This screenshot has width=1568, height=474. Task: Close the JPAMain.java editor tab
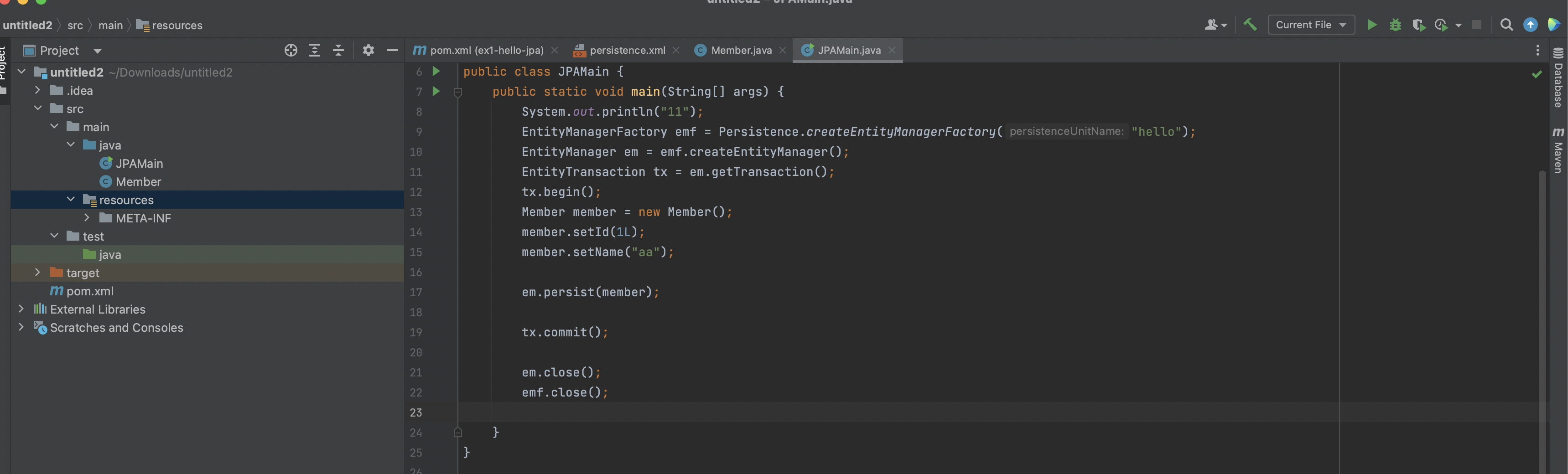(x=892, y=51)
